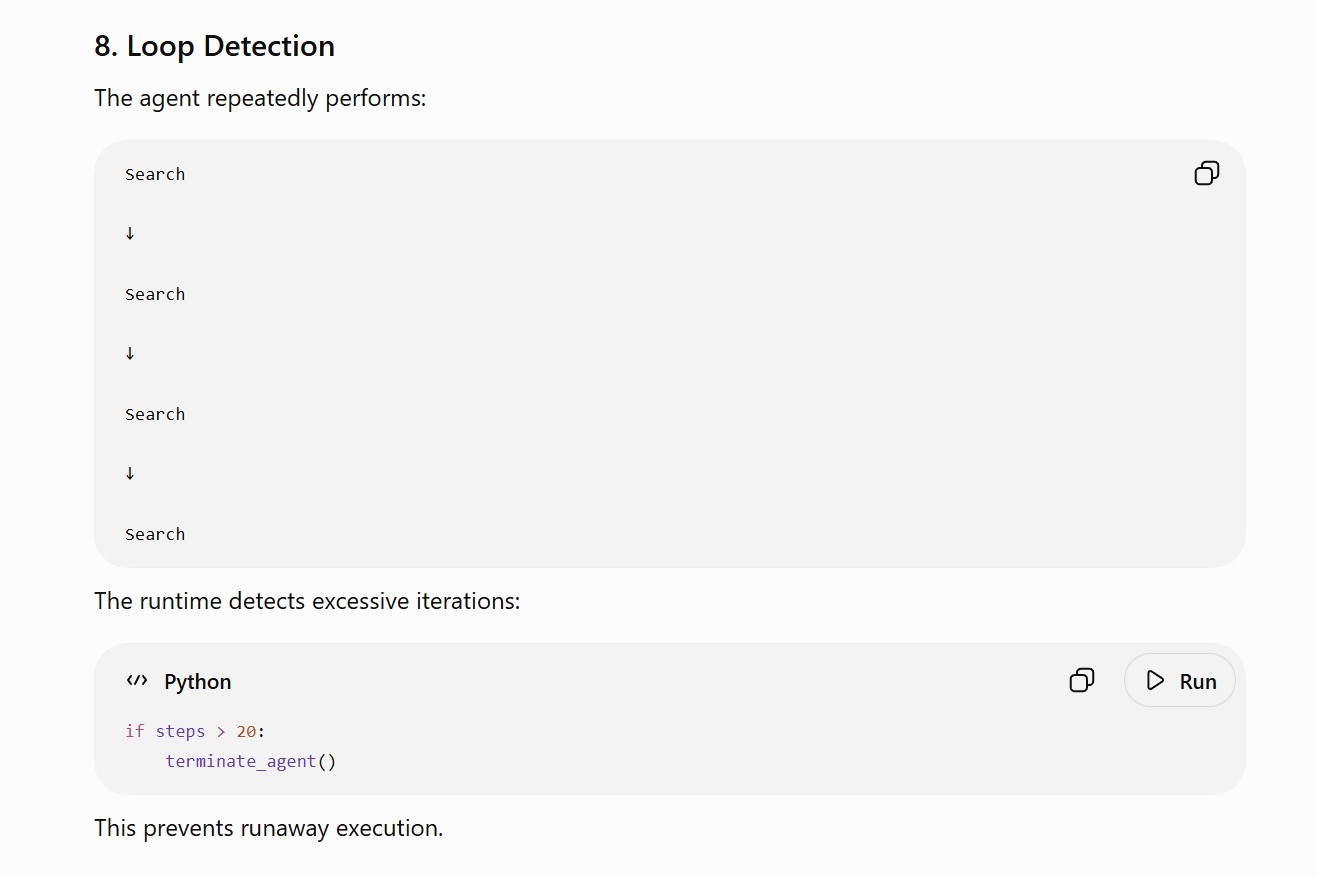Click the number 20 in the condition
This screenshot has height=876, width=1317.
(246, 731)
